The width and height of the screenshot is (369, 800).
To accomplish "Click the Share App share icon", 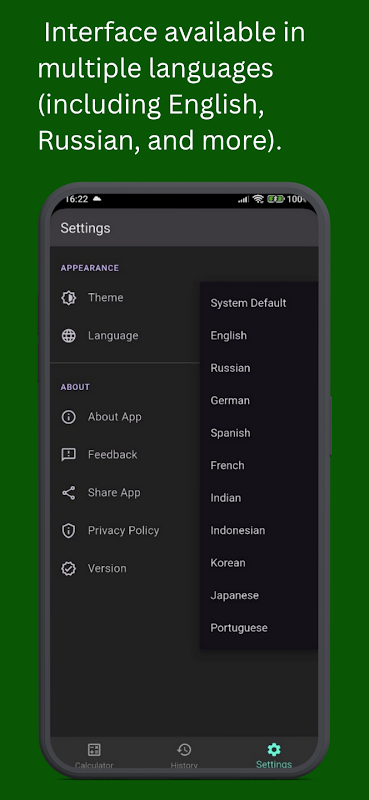I will [68, 493].
